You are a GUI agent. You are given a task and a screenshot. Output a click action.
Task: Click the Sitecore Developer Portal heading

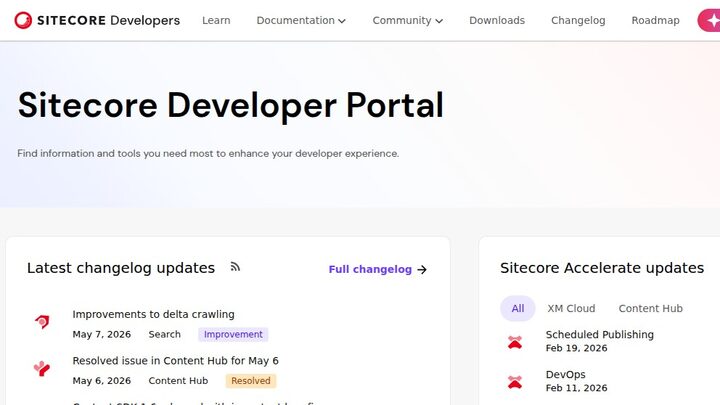click(231, 106)
